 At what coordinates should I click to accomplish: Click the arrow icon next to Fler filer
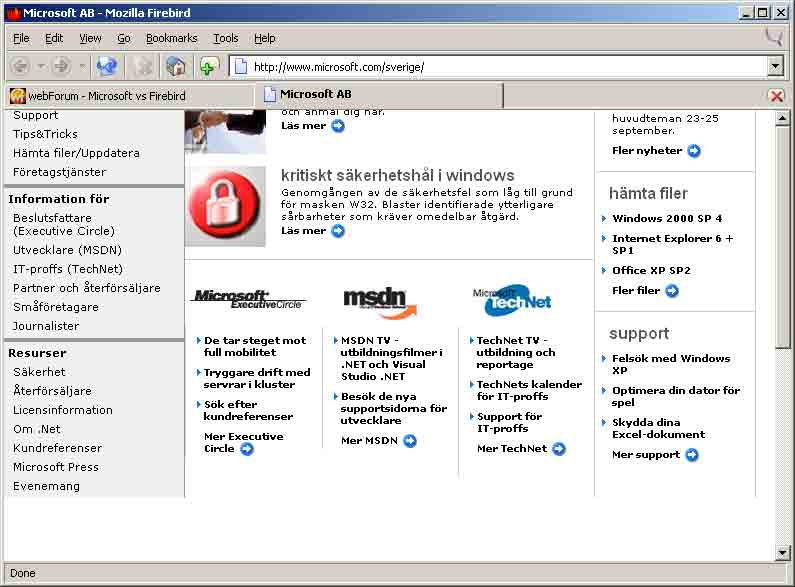click(x=672, y=291)
